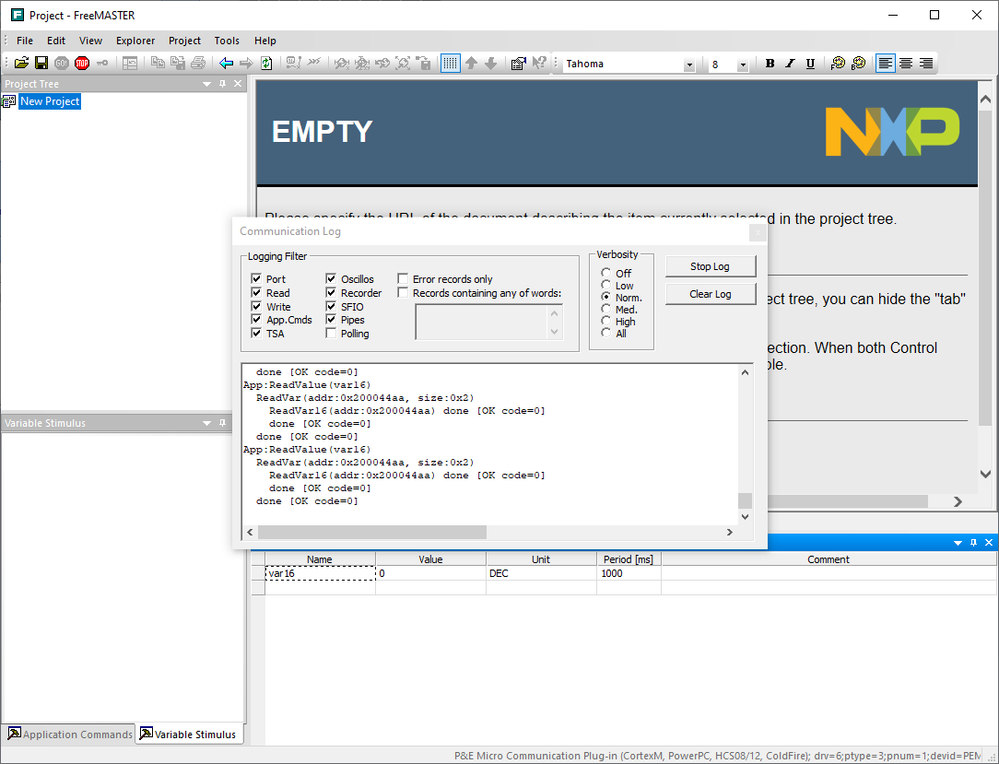This screenshot has width=999, height=764.
Task: Set verbosity to High
Action: (x=606, y=321)
